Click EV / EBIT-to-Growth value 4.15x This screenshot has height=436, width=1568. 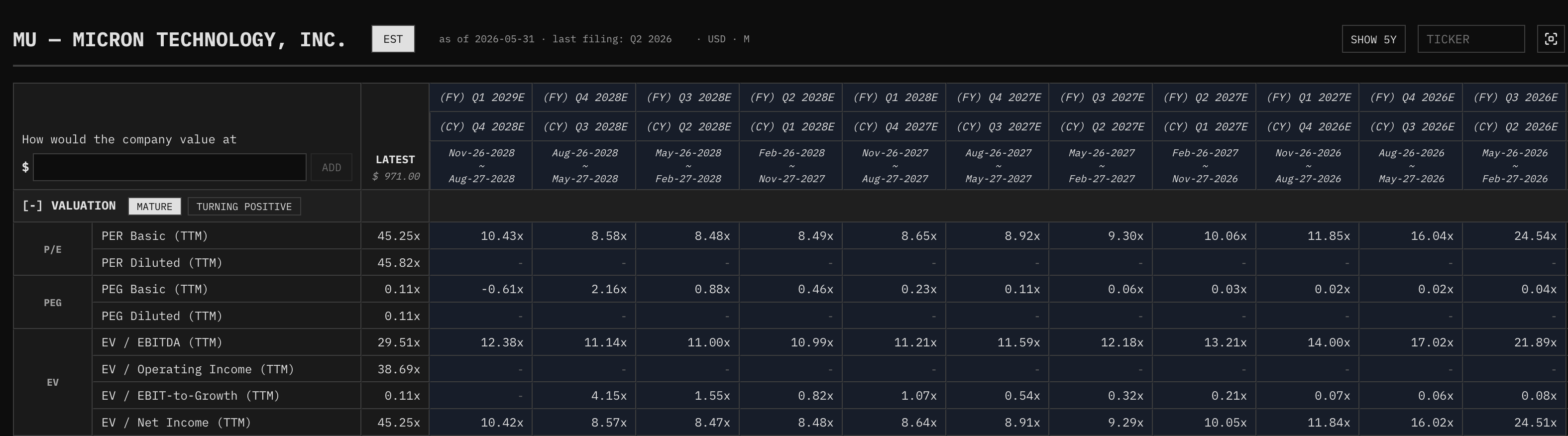[584, 396]
